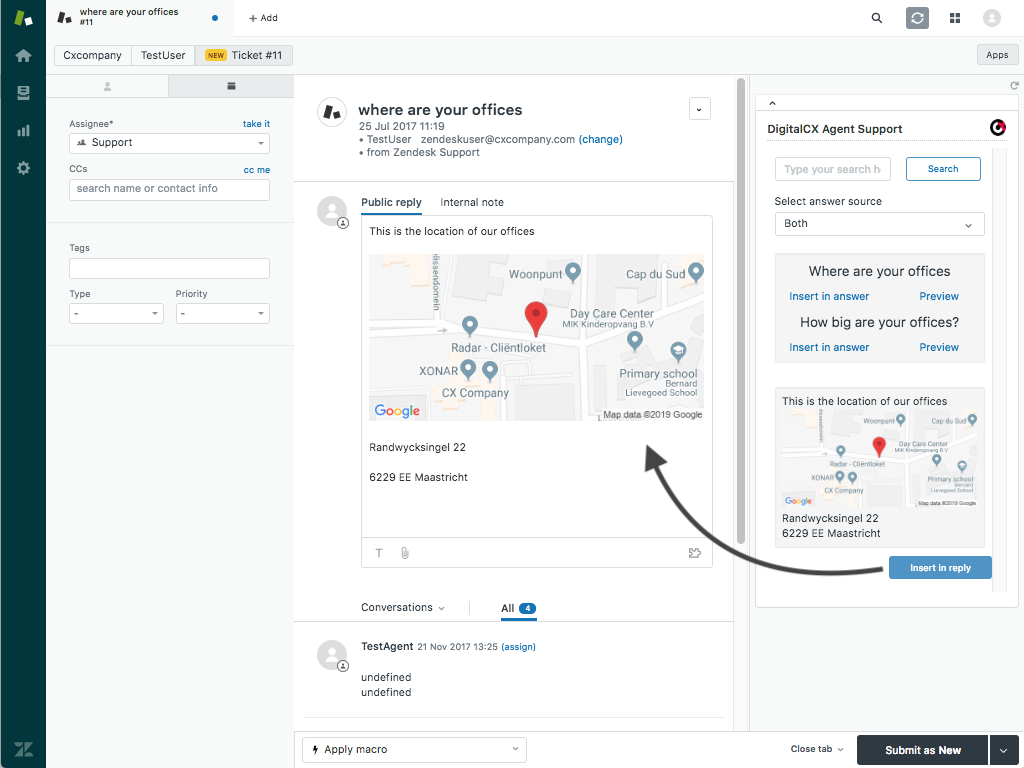Open the Select answer source dropdown
This screenshot has height=768, width=1024.
(x=879, y=224)
